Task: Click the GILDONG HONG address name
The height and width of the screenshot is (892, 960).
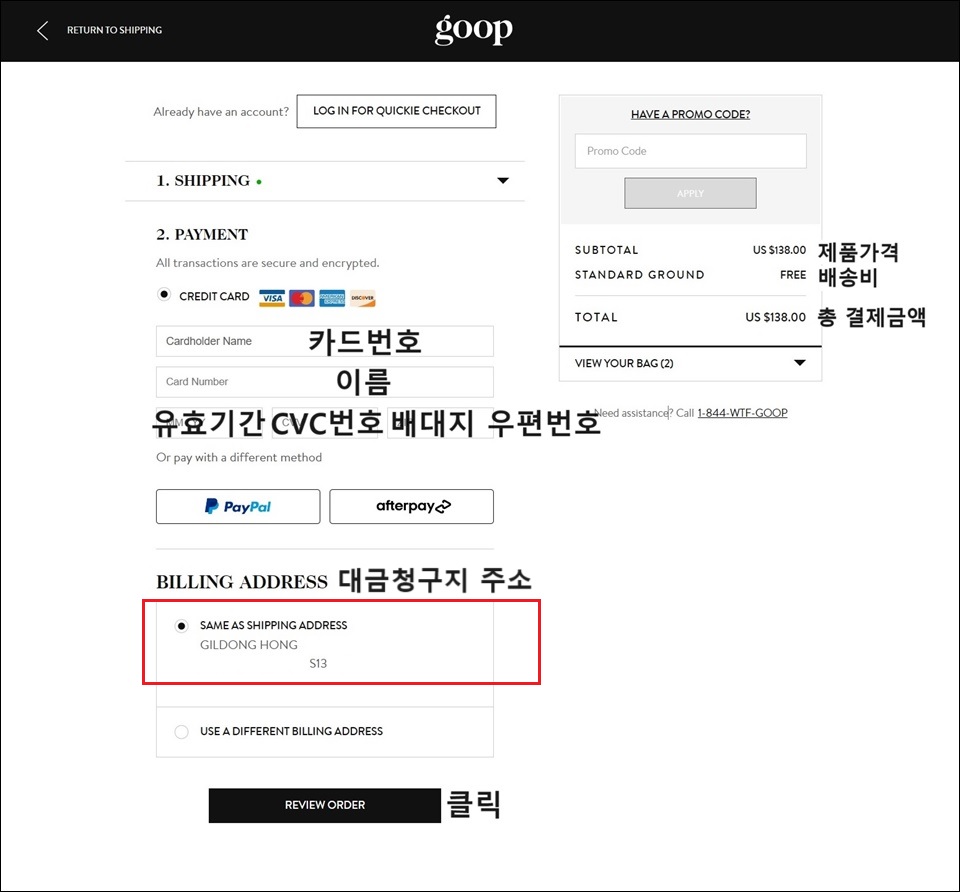Action: [249, 645]
